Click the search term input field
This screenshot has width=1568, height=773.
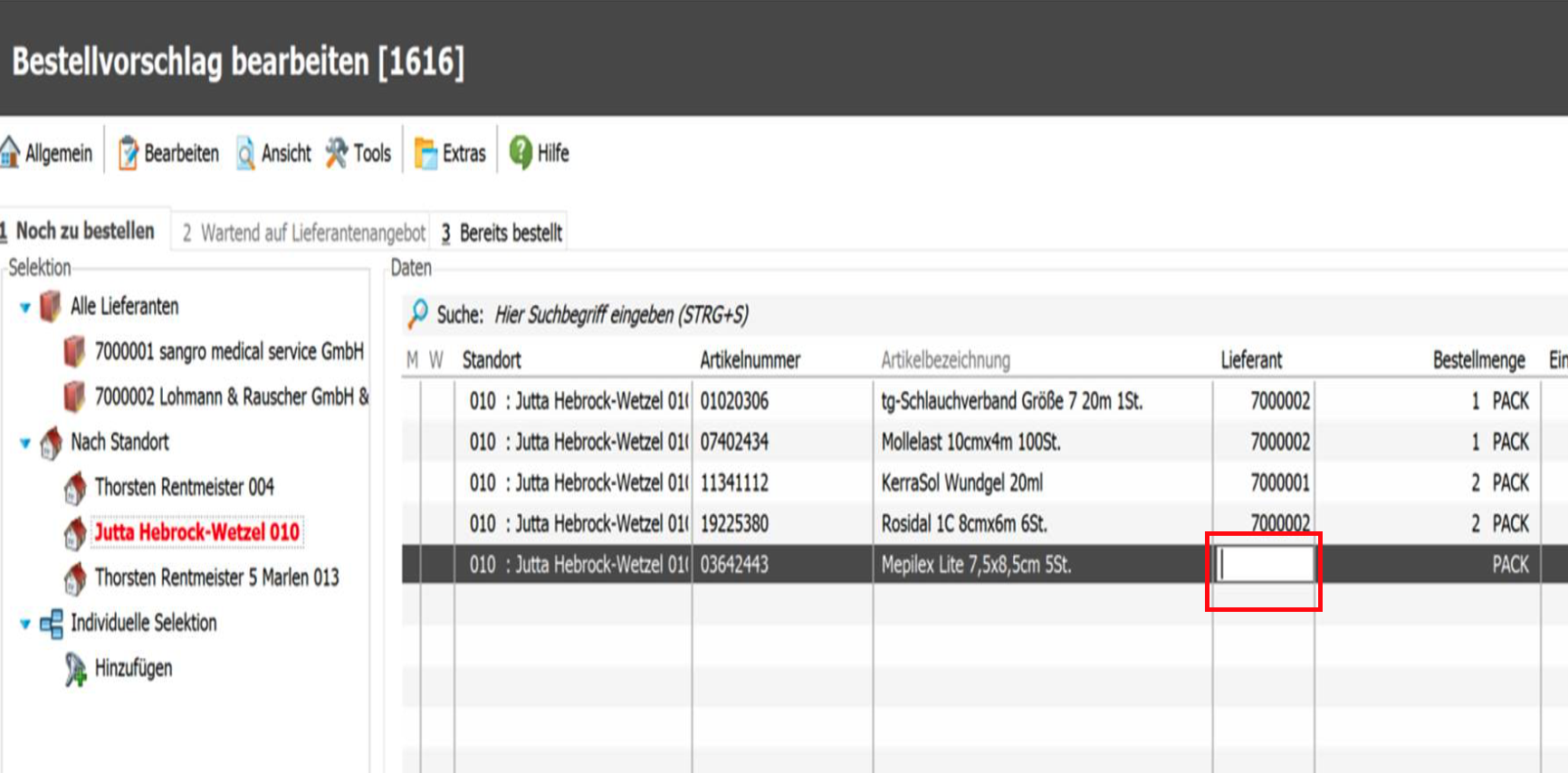pyautogui.click(x=621, y=315)
